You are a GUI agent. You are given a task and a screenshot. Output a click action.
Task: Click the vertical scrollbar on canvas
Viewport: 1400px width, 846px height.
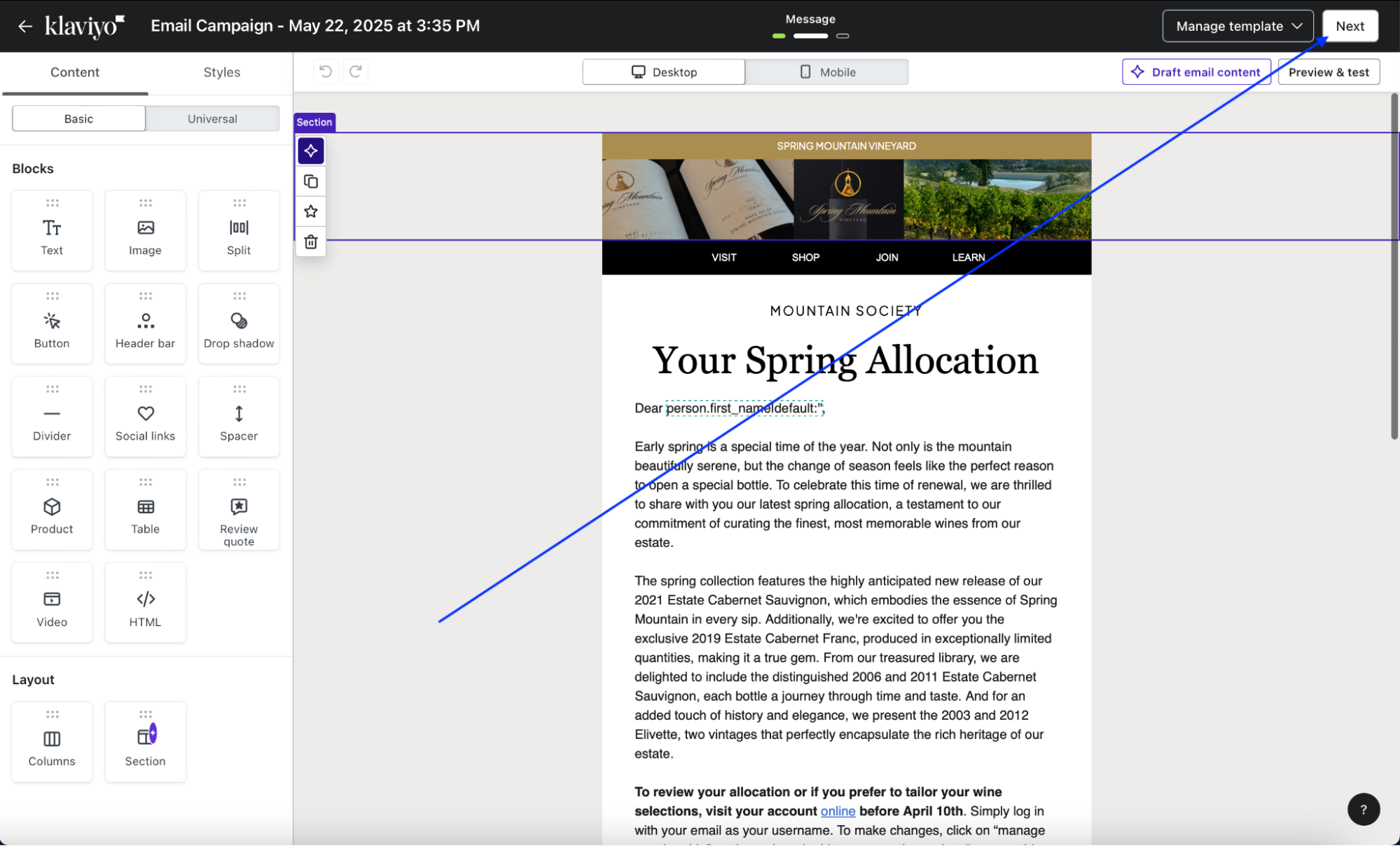(1394, 266)
